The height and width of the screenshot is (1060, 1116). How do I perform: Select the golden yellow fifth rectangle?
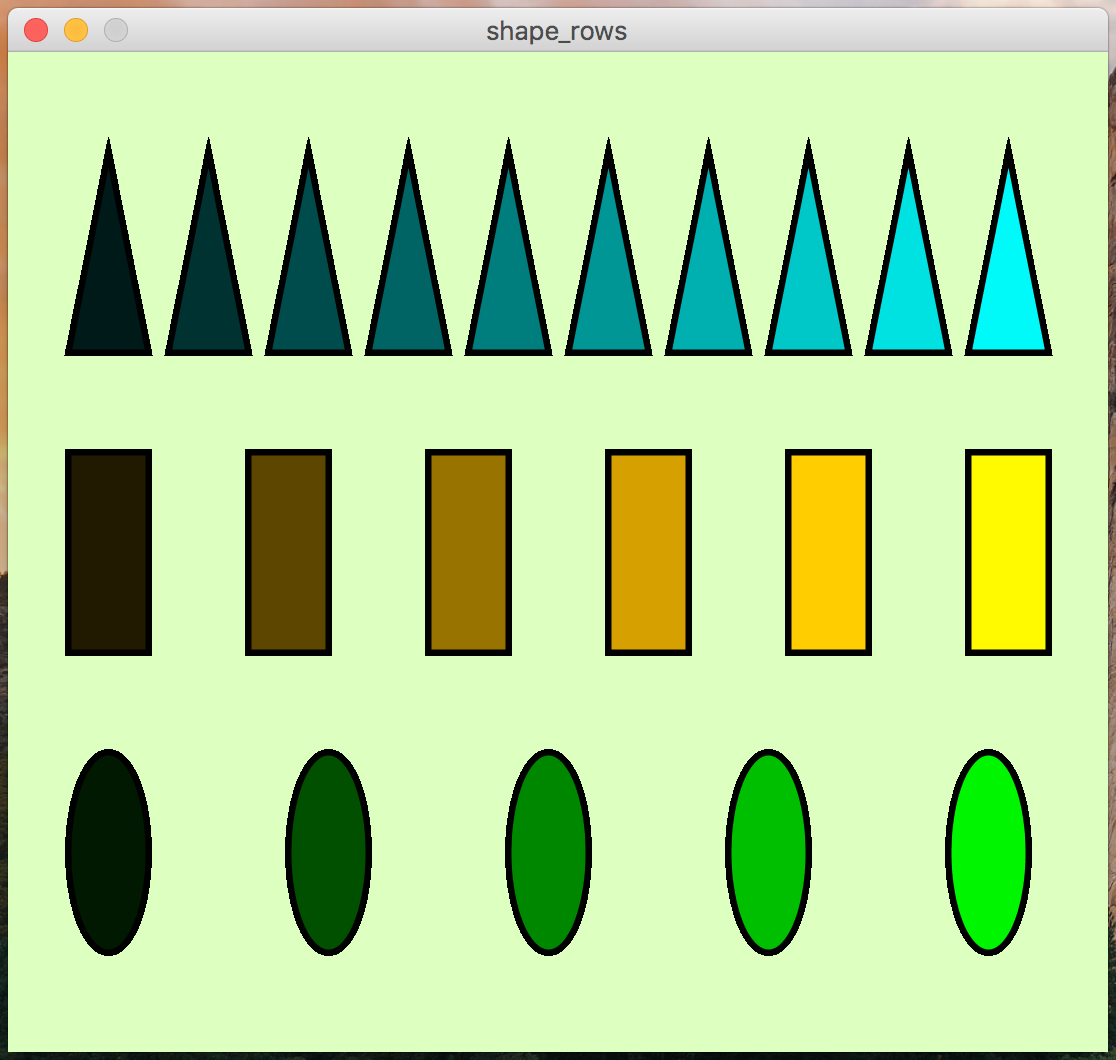coord(828,552)
